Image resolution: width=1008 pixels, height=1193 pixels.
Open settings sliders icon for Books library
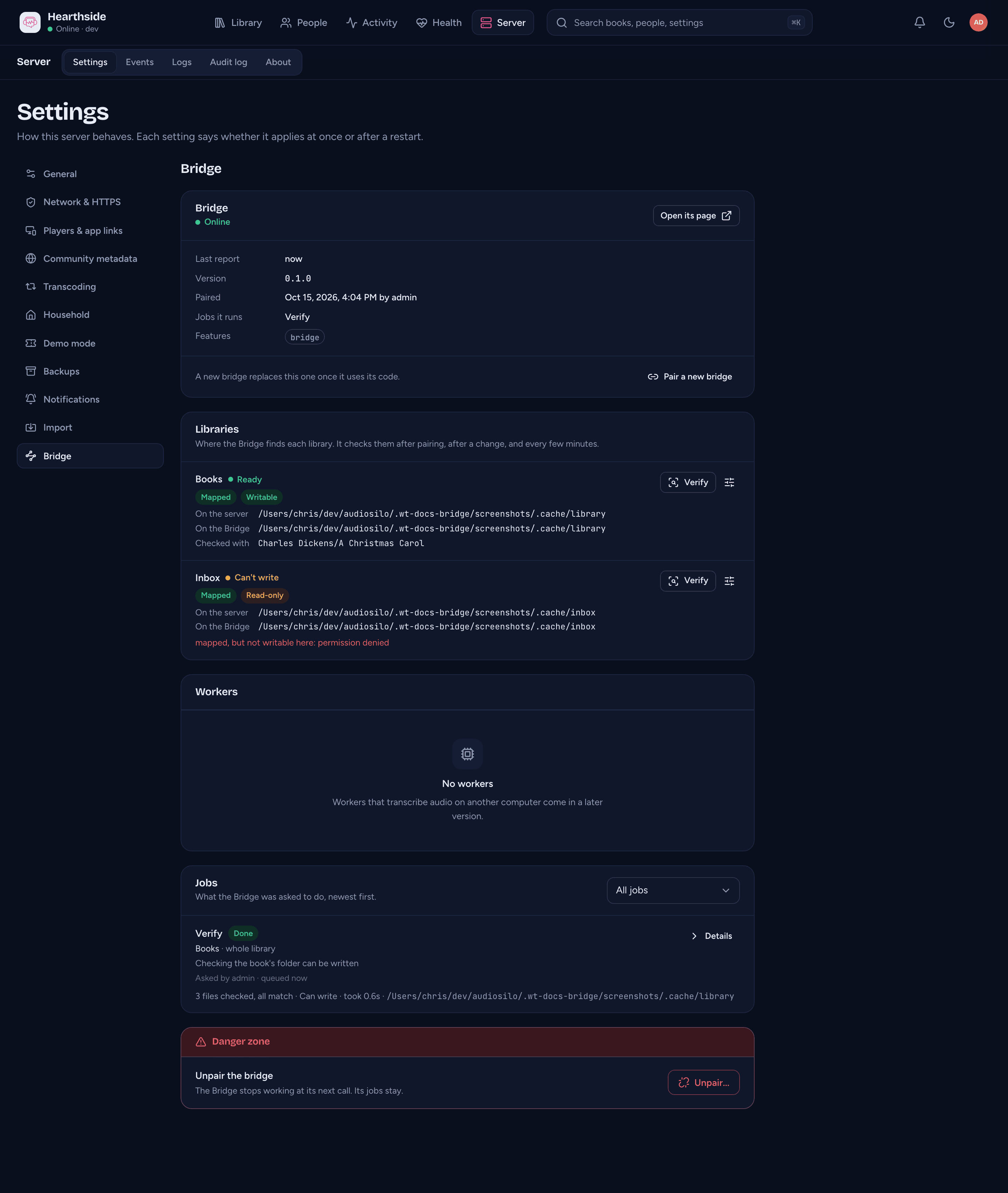click(729, 482)
